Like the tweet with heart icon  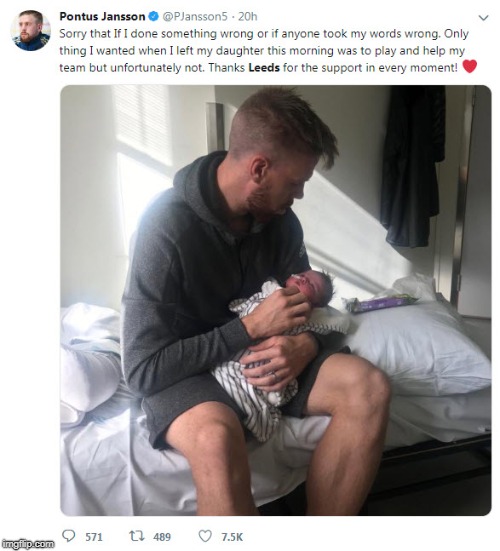[205, 536]
